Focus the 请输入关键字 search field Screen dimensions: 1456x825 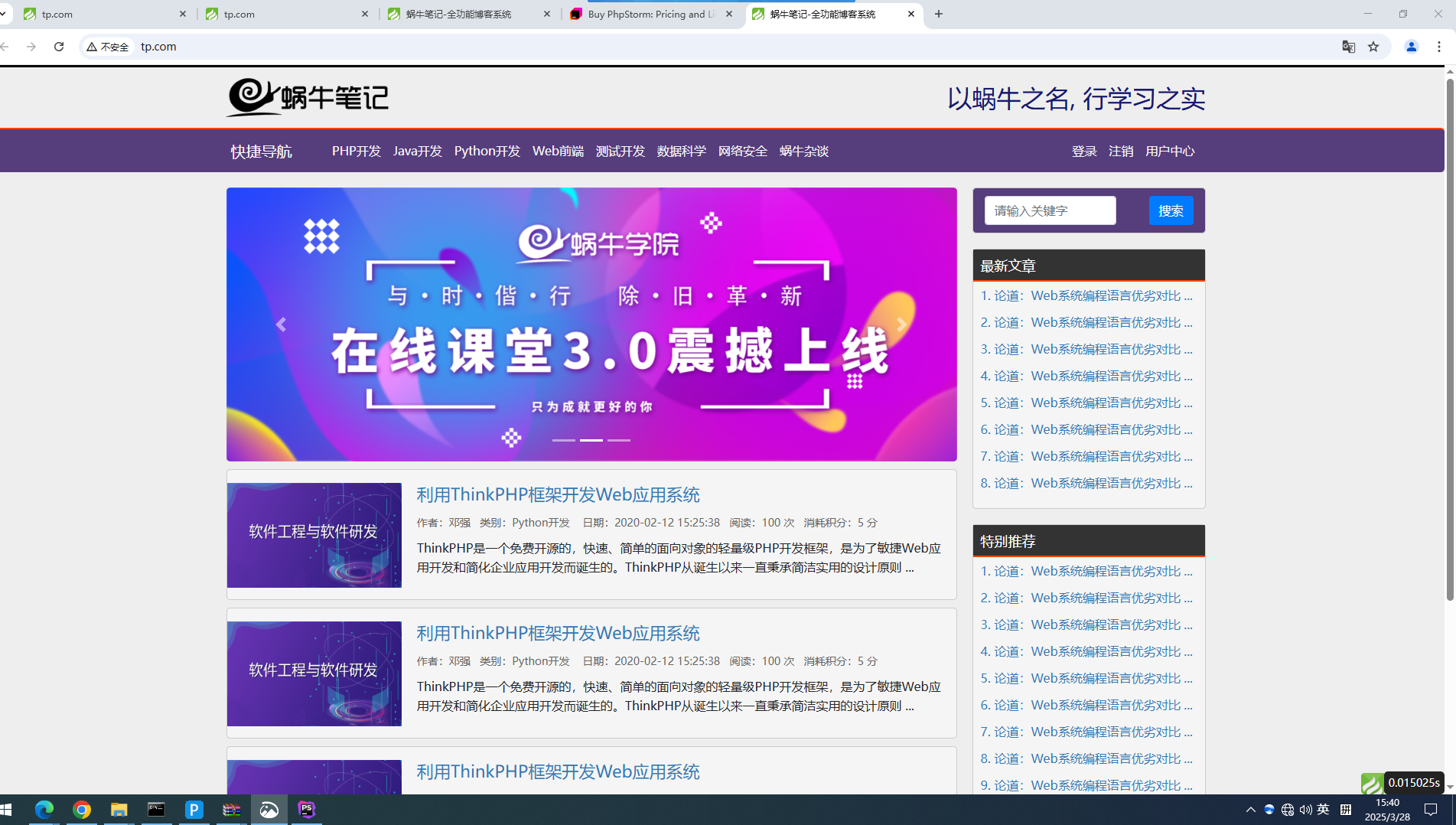[x=1050, y=210]
